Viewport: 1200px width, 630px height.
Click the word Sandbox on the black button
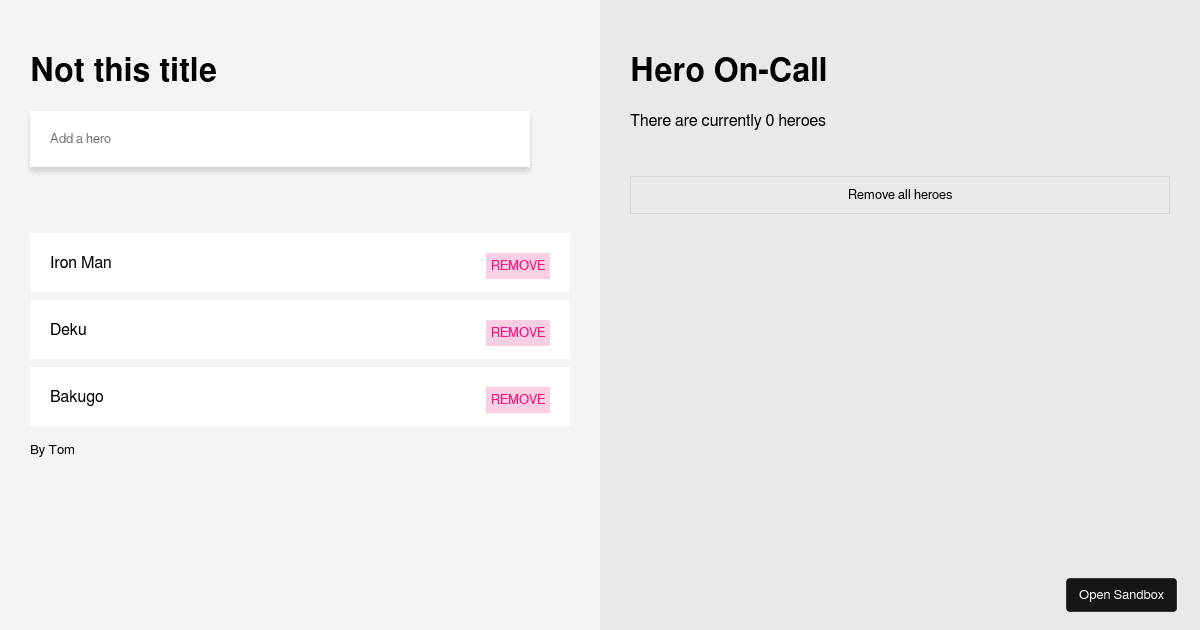click(1139, 595)
